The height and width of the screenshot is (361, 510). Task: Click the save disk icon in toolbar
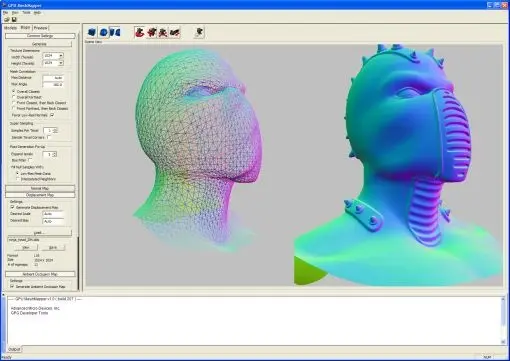coord(14,19)
